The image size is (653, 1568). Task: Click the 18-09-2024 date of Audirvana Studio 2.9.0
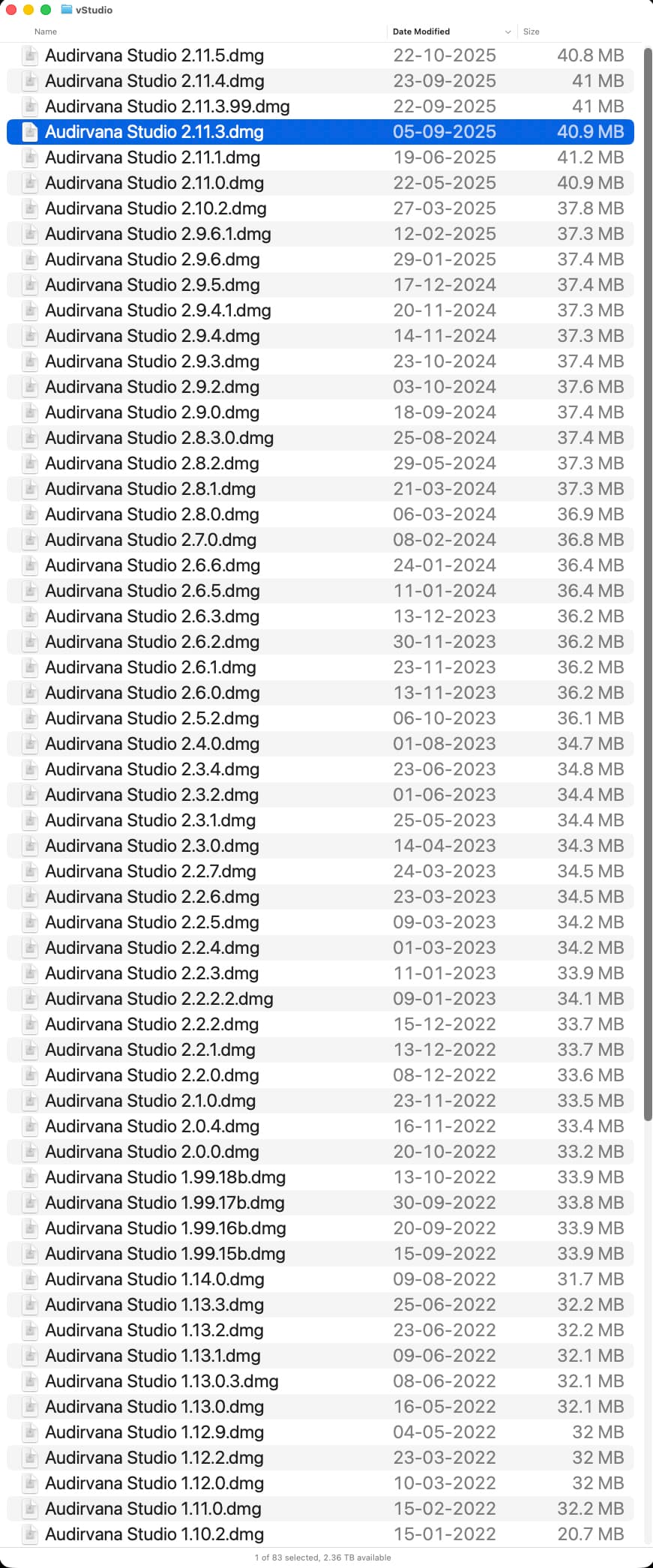pos(445,412)
